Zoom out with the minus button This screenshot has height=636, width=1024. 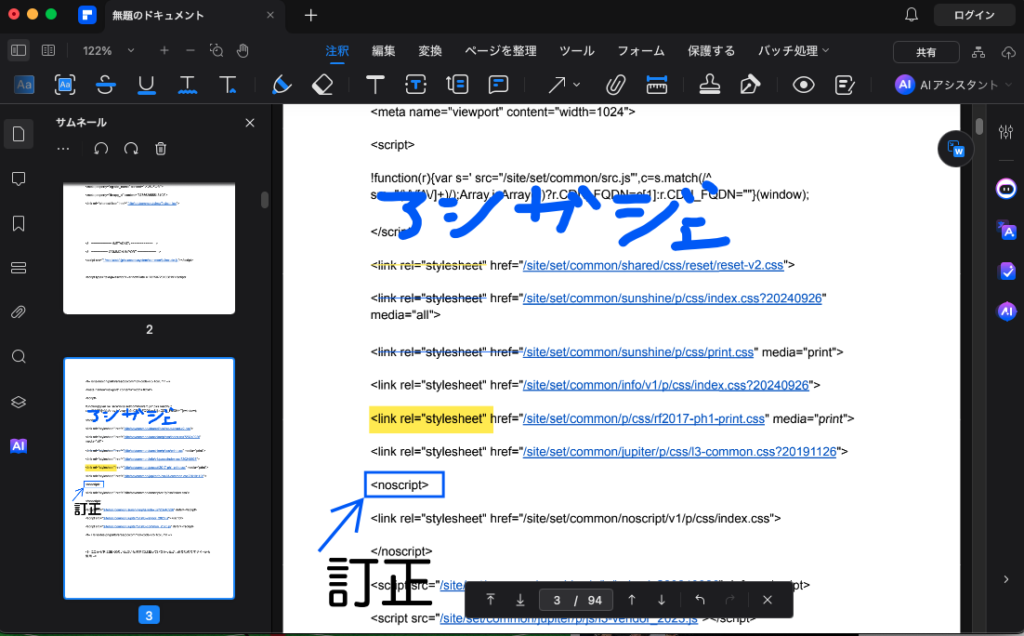pyautogui.click(x=190, y=50)
